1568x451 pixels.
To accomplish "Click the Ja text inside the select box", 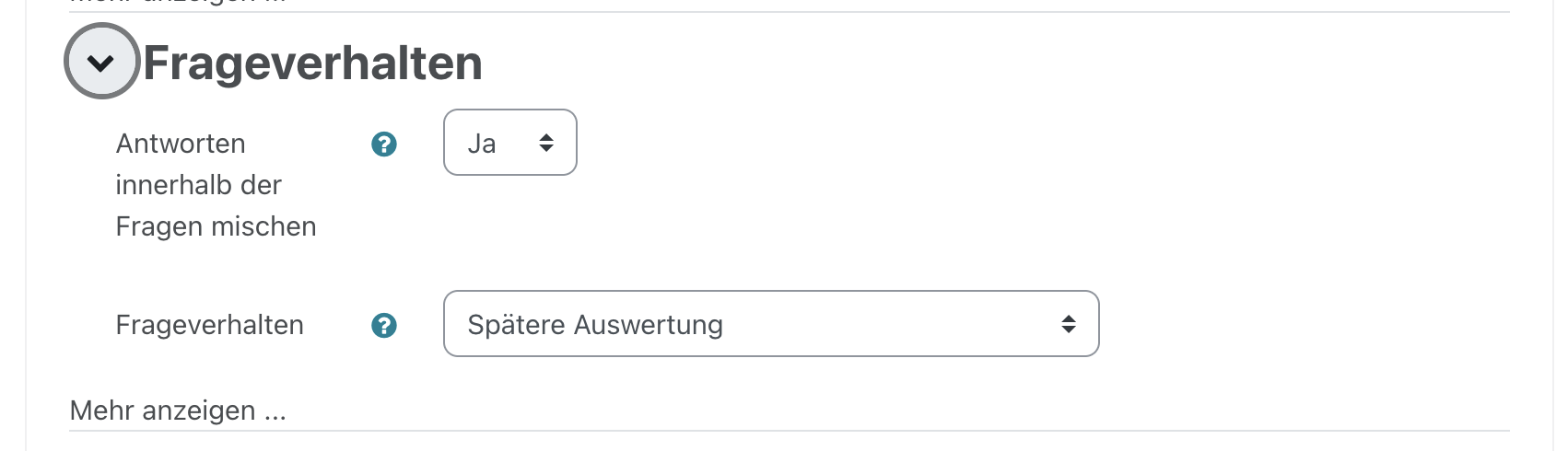I will [482, 144].
